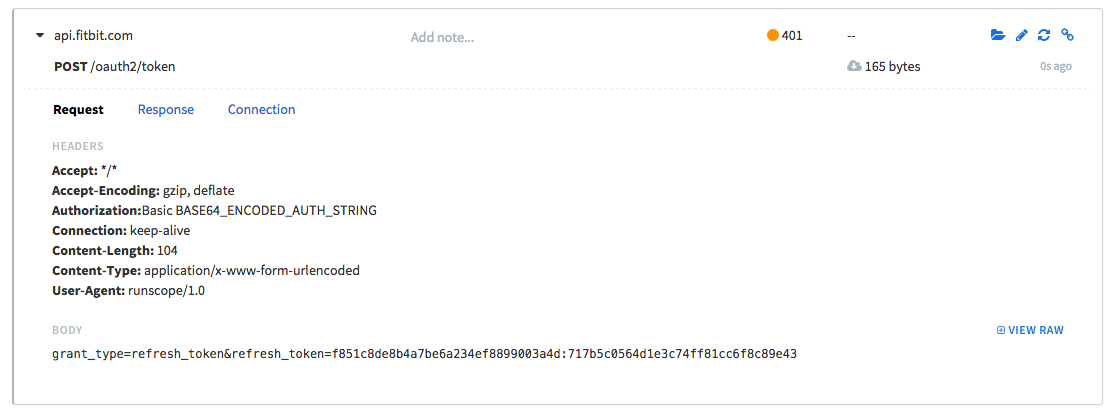Select the POST /oauth2/token path text
The height and width of the screenshot is (415, 1115).
(x=114, y=67)
